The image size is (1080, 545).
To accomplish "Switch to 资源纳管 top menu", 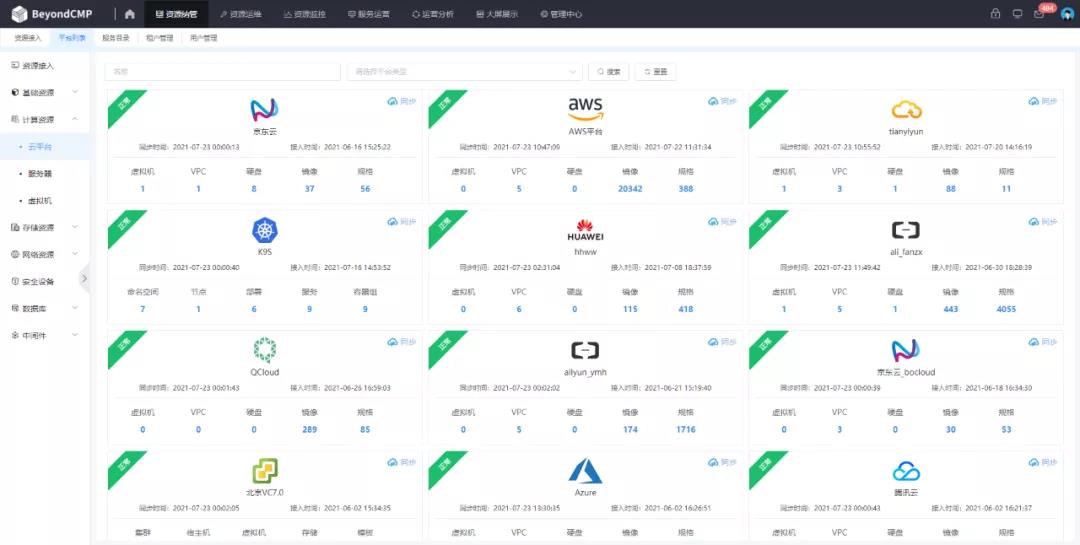I will [x=176, y=14].
